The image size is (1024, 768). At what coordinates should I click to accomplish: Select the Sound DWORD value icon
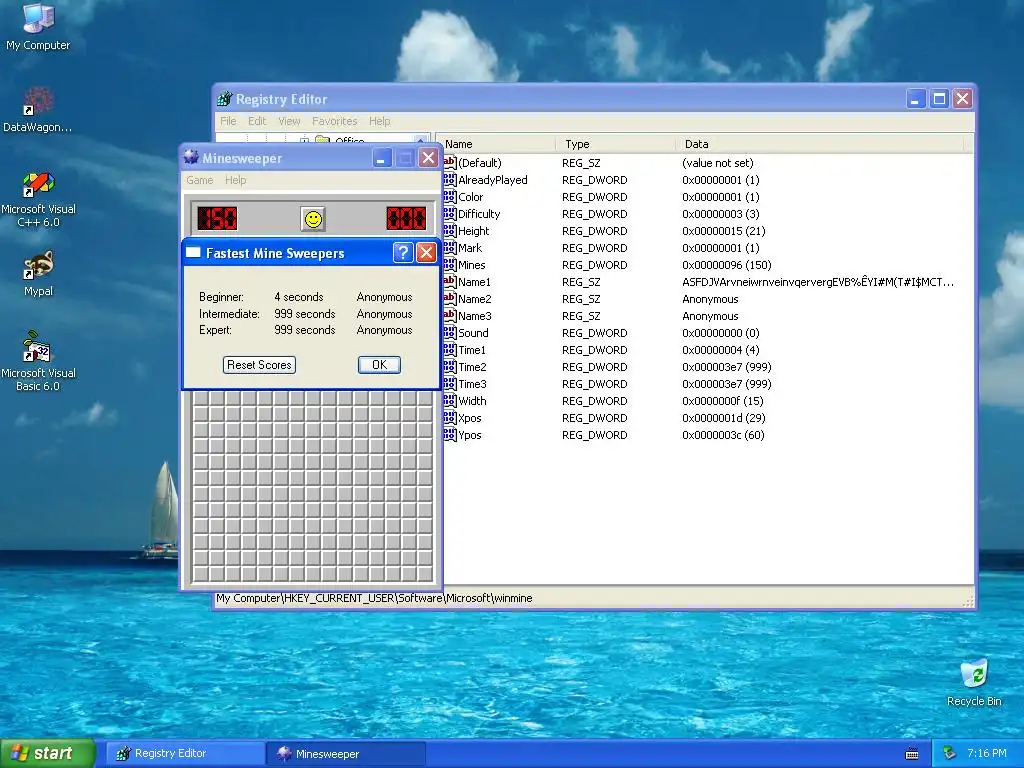[449, 332]
